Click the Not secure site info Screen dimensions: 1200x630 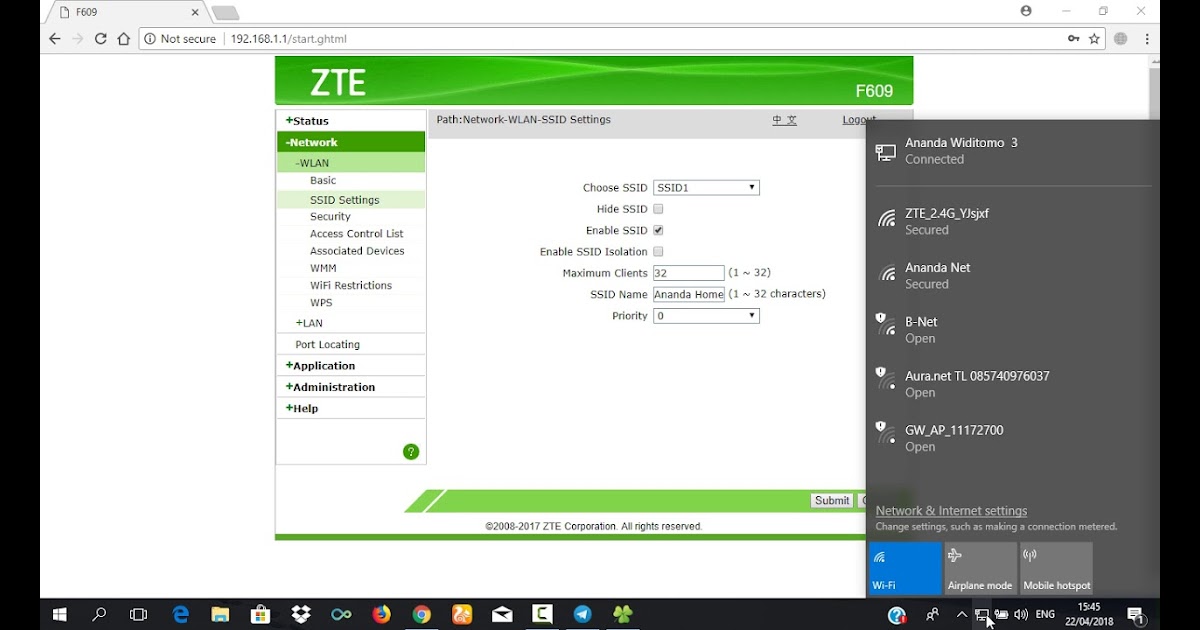tap(179, 39)
